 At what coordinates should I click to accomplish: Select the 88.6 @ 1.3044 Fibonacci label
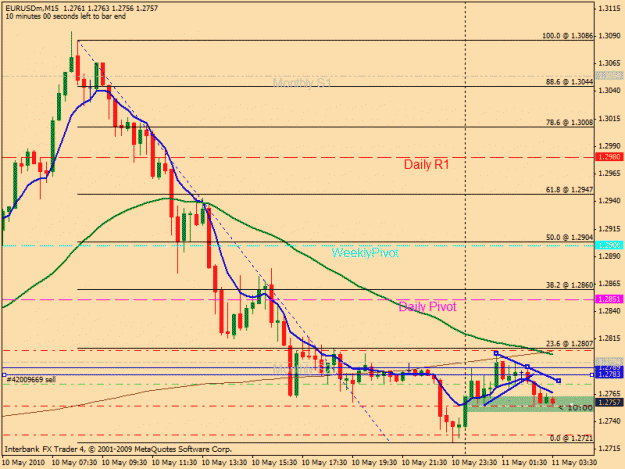click(x=570, y=82)
